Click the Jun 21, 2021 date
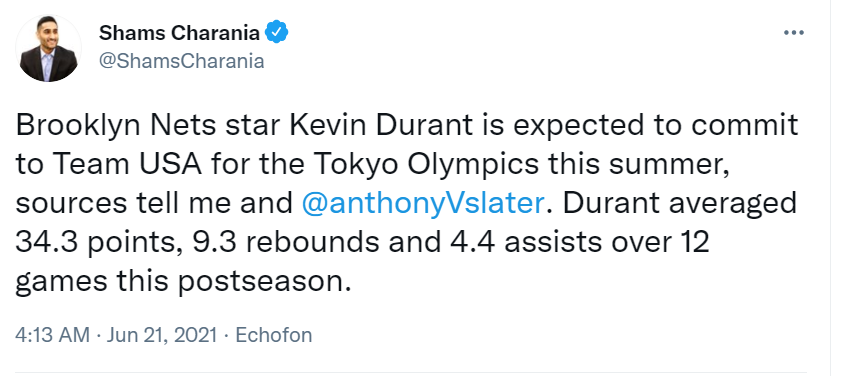Image resolution: width=844 pixels, height=376 pixels. click(x=162, y=335)
